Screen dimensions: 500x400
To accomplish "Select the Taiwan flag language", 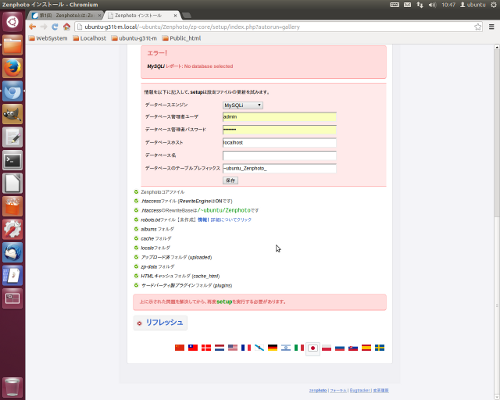I will (193, 348).
